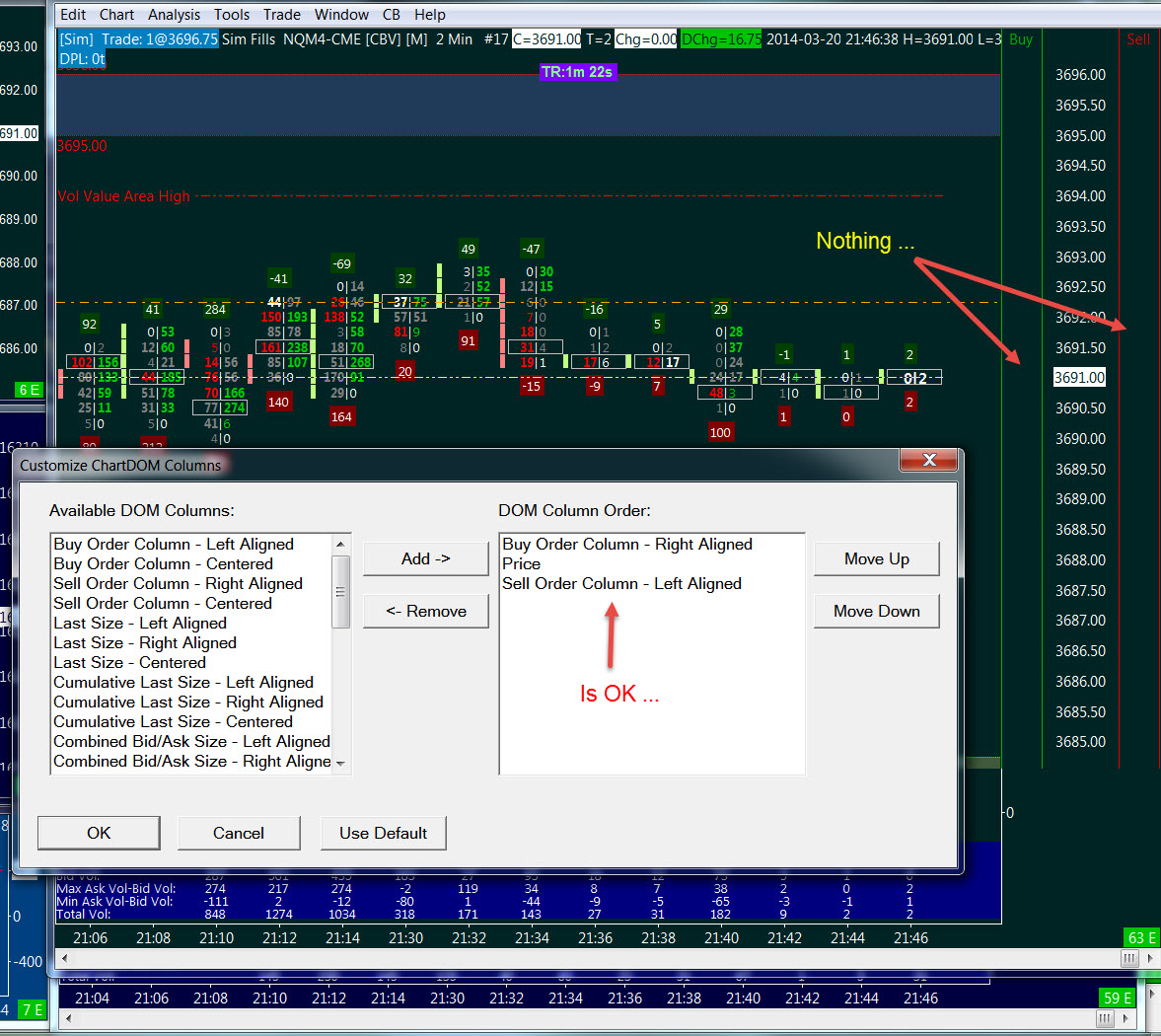Select 'Cumulative Last Size - Right Aligned'
Screen dimensions: 1161x1036
pos(188,703)
